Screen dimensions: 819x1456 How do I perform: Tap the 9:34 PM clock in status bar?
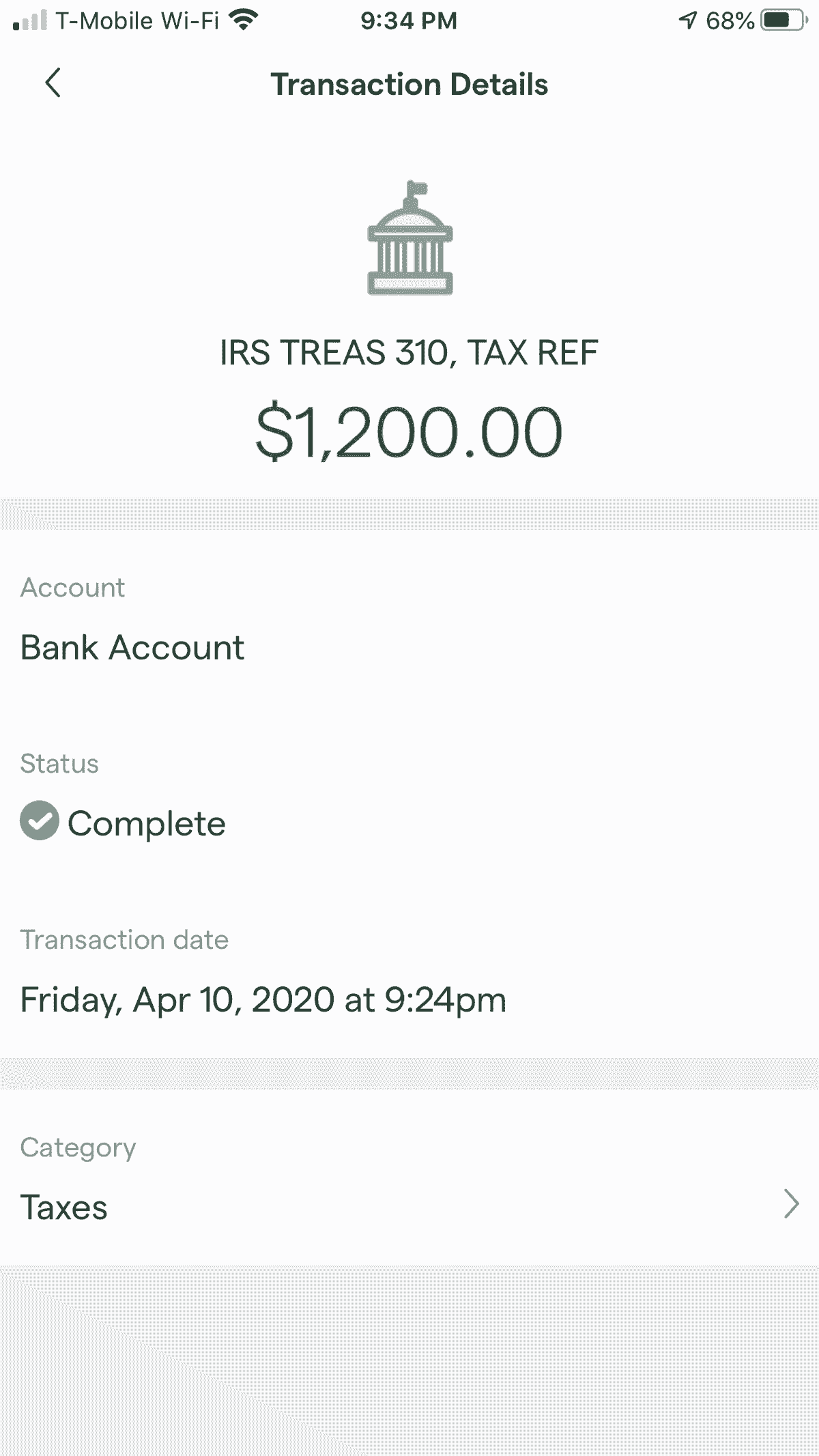click(408, 20)
